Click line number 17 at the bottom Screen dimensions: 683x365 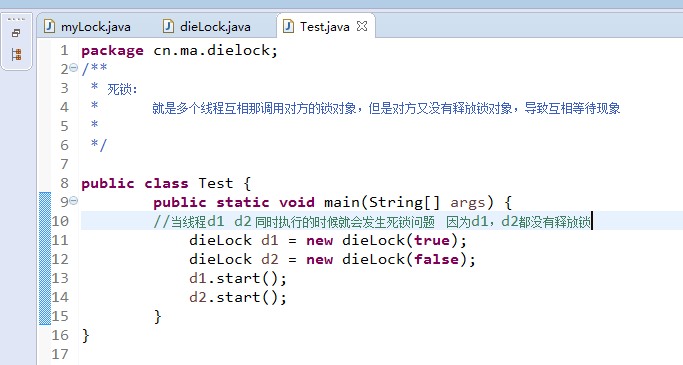pos(60,354)
